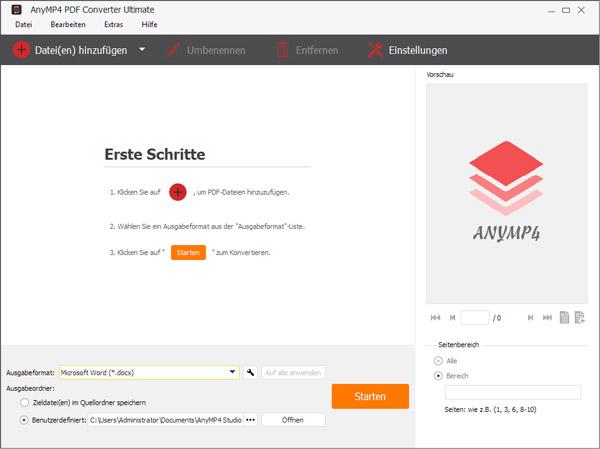Image resolution: width=600 pixels, height=449 pixels.
Task: Select the Bereich page range radio
Action: click(x=438, y=376)
